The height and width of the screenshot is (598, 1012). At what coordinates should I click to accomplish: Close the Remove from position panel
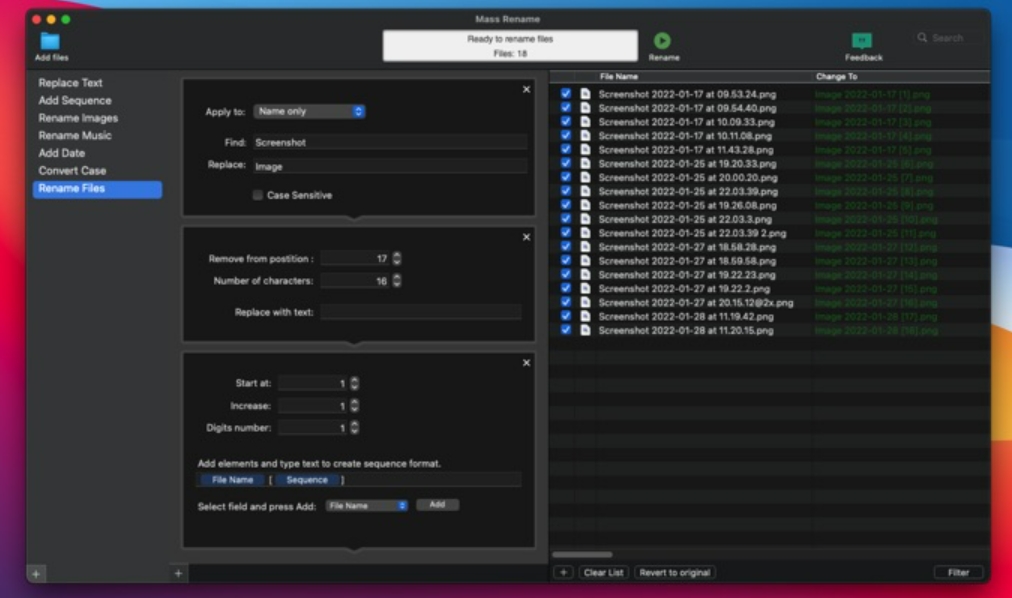526,237
